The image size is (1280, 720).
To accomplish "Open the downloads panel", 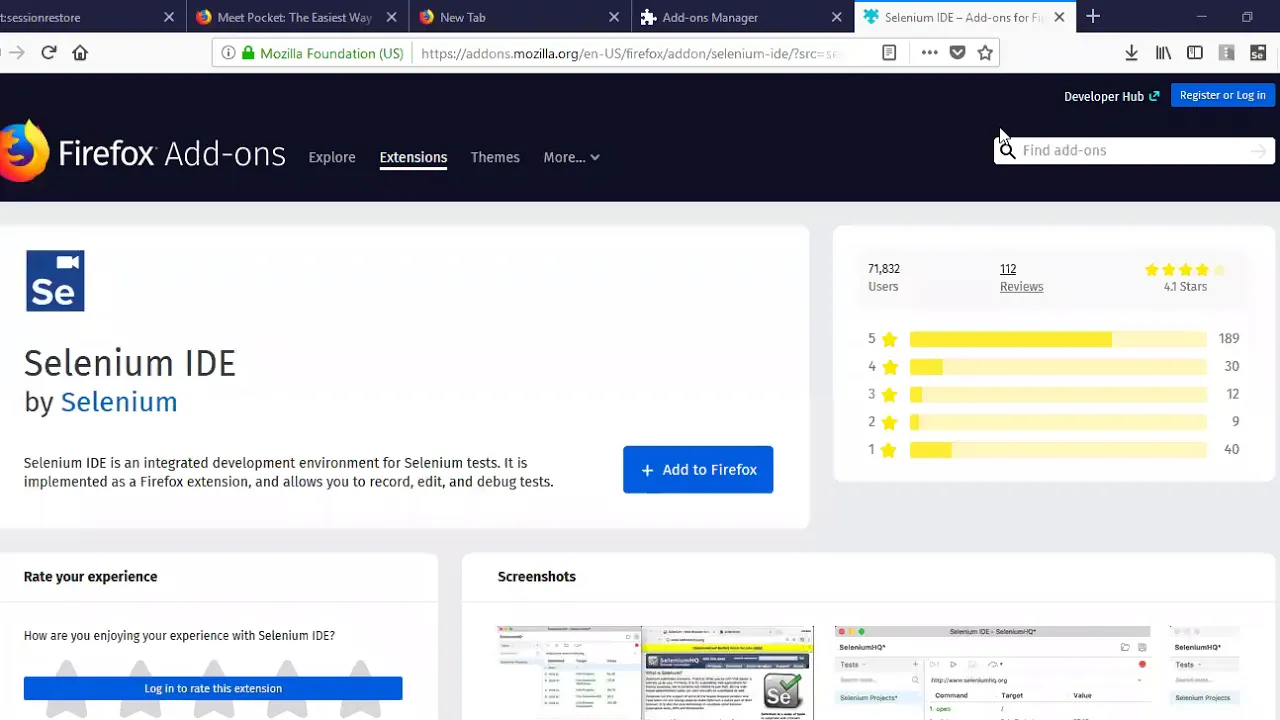I will pos(1131,53).
